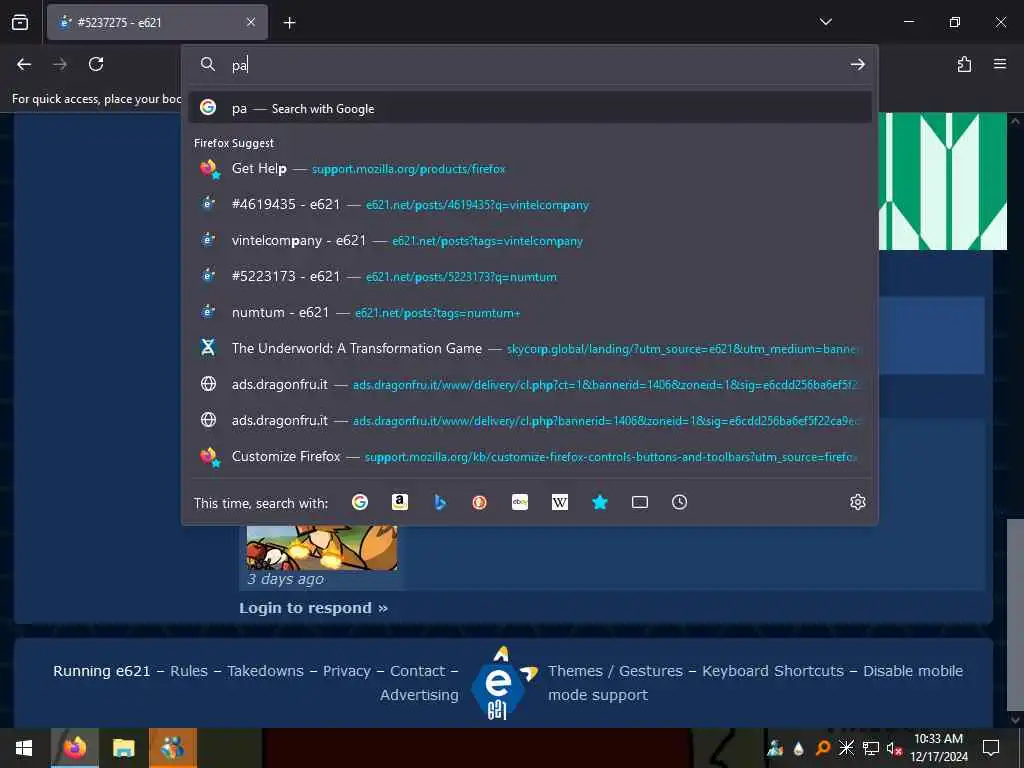Click the taskbar clock showing 10:33 AM

[938, 748]
